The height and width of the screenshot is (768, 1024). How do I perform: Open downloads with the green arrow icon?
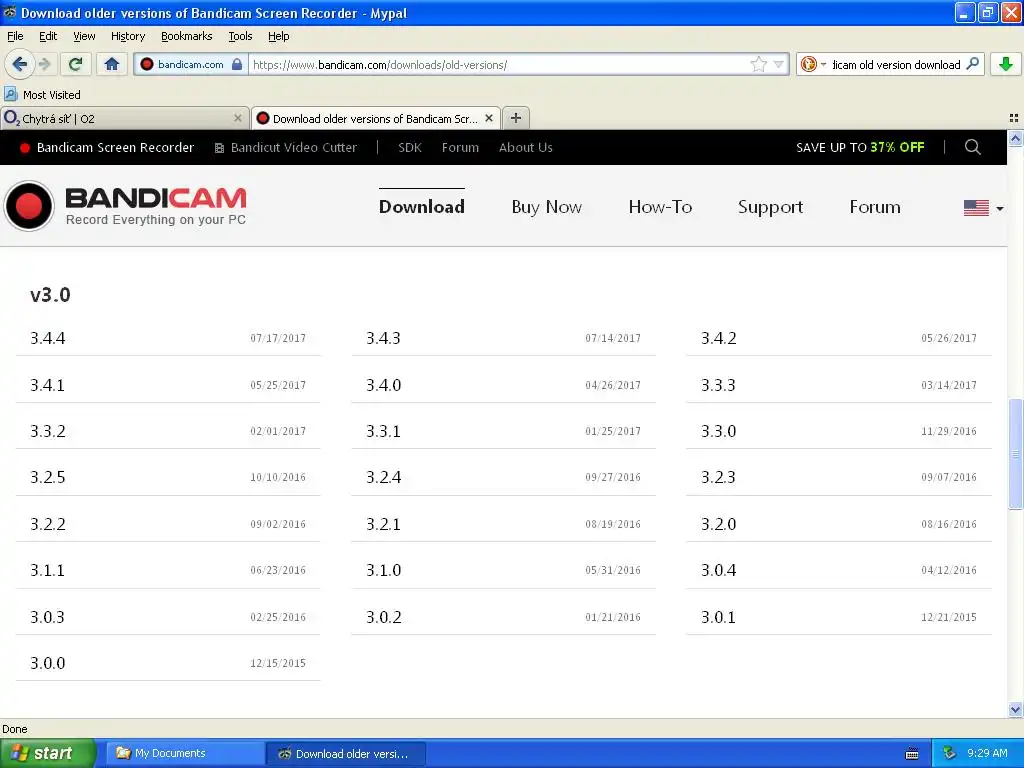coord(1006,64)
